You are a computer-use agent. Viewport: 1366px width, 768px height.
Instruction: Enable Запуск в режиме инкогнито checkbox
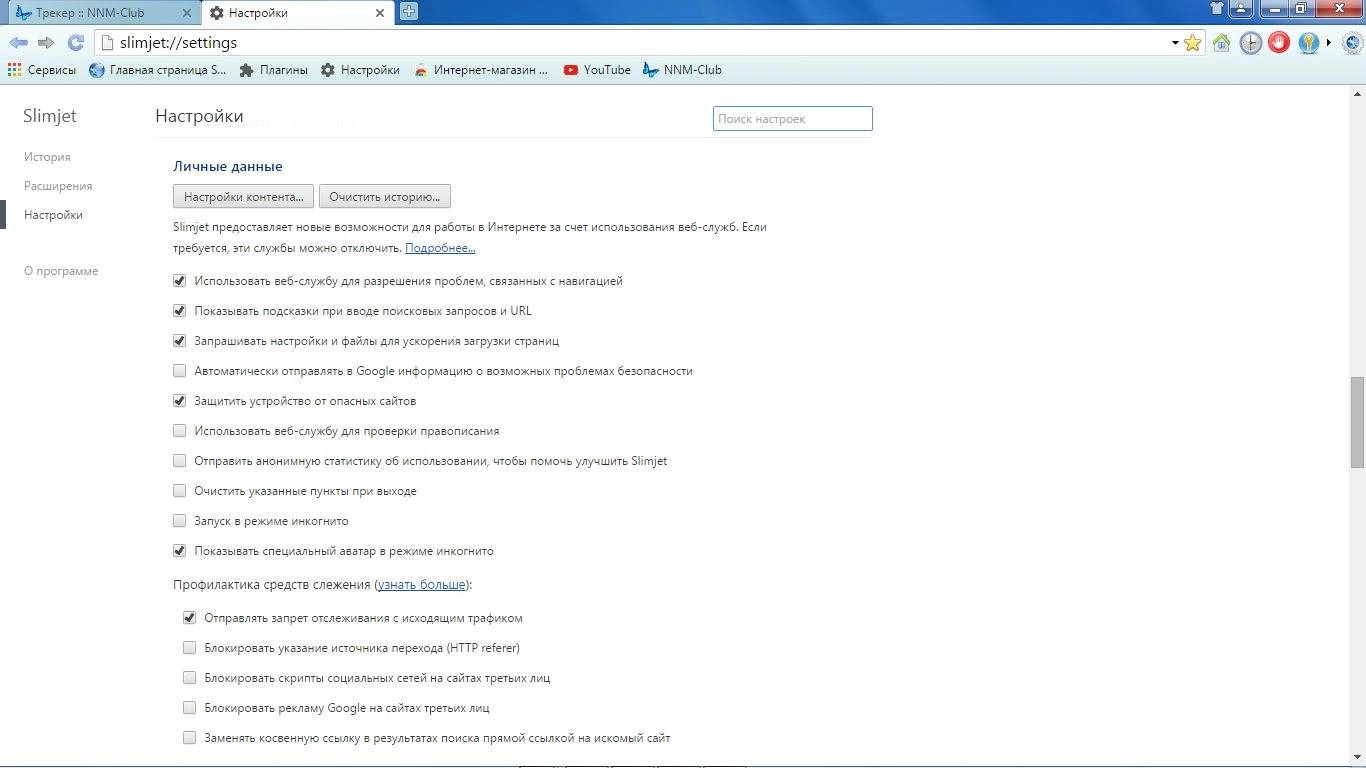180,521
